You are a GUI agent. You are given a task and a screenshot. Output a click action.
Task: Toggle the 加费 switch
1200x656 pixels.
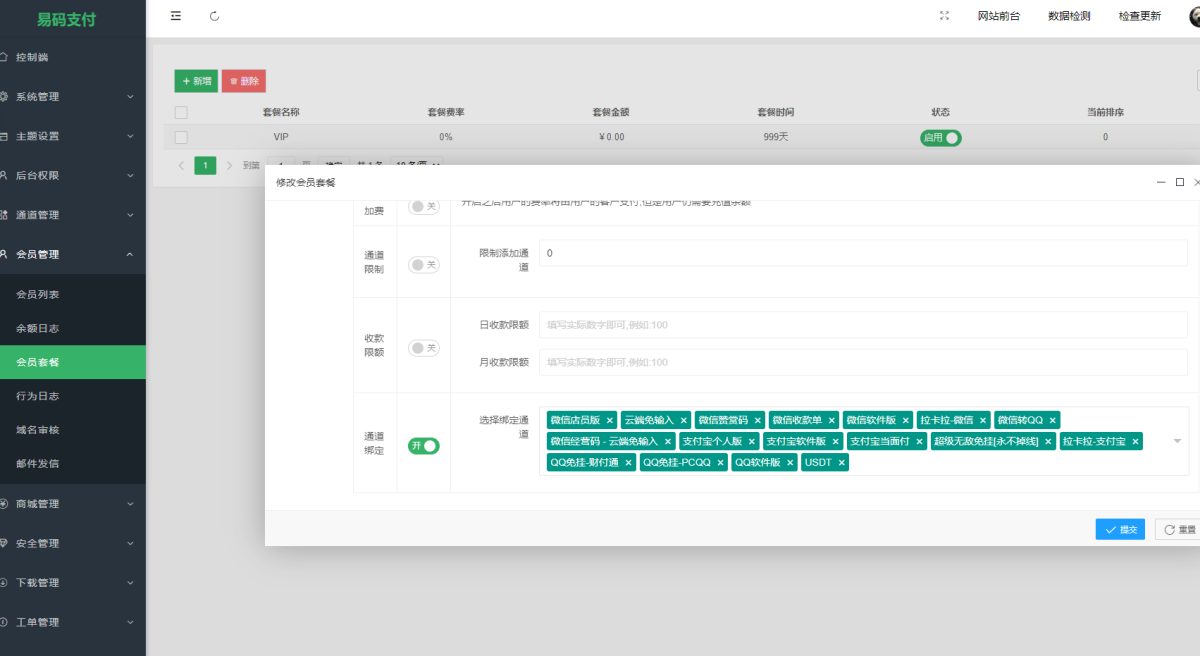[424, 206]
